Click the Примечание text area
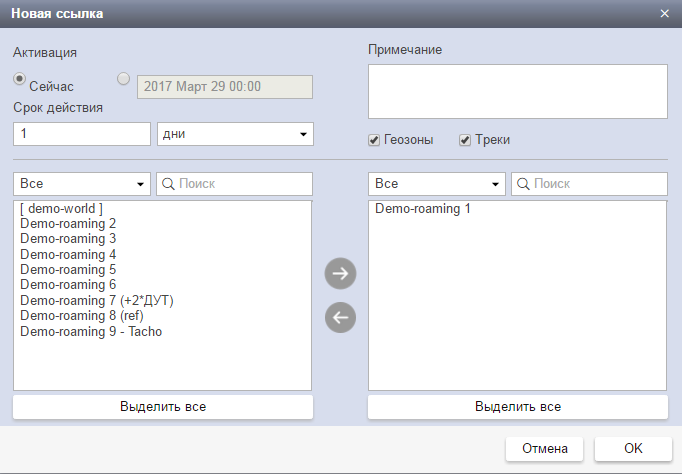 click(517, 92)
